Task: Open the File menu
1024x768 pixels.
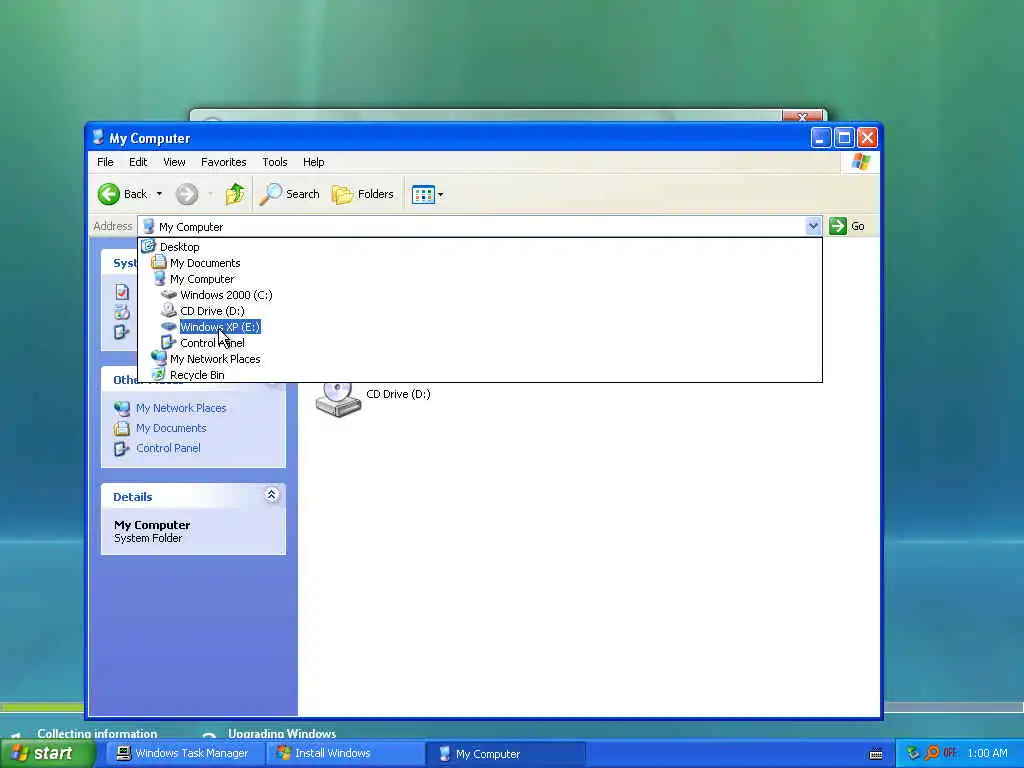Action: (105, 162)
